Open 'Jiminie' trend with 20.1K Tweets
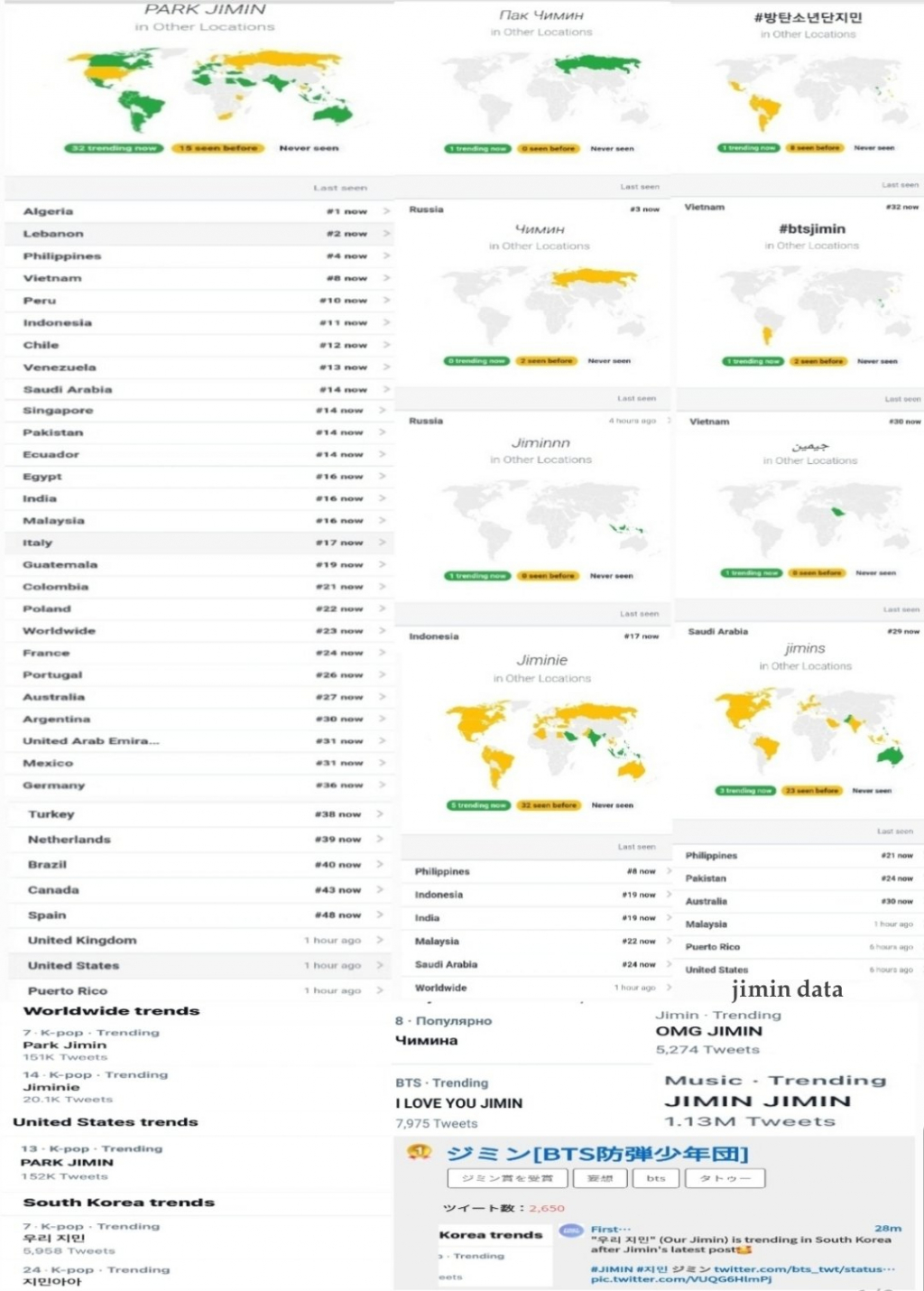 [51, 1087]
